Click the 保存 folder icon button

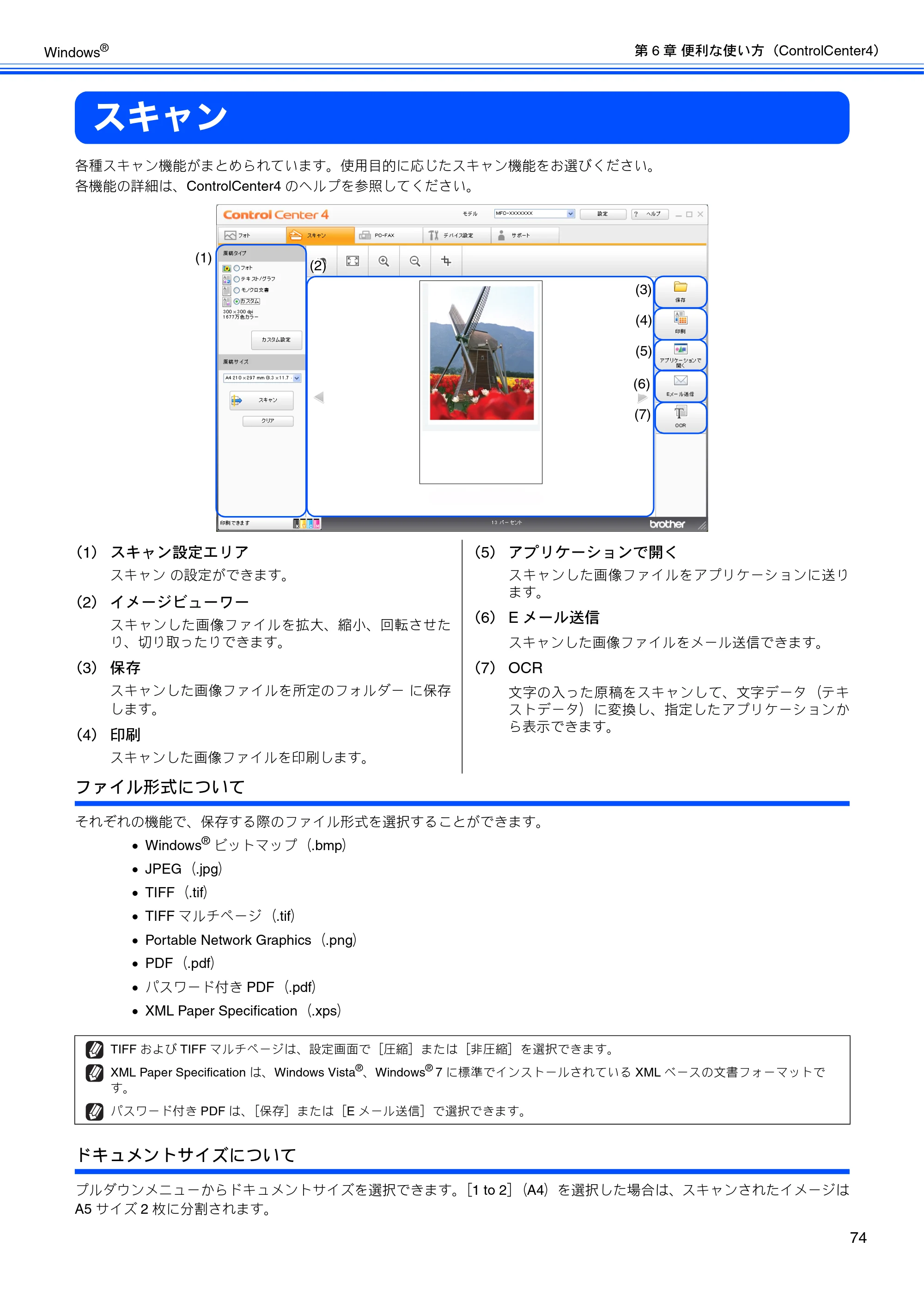click(680, 292)
